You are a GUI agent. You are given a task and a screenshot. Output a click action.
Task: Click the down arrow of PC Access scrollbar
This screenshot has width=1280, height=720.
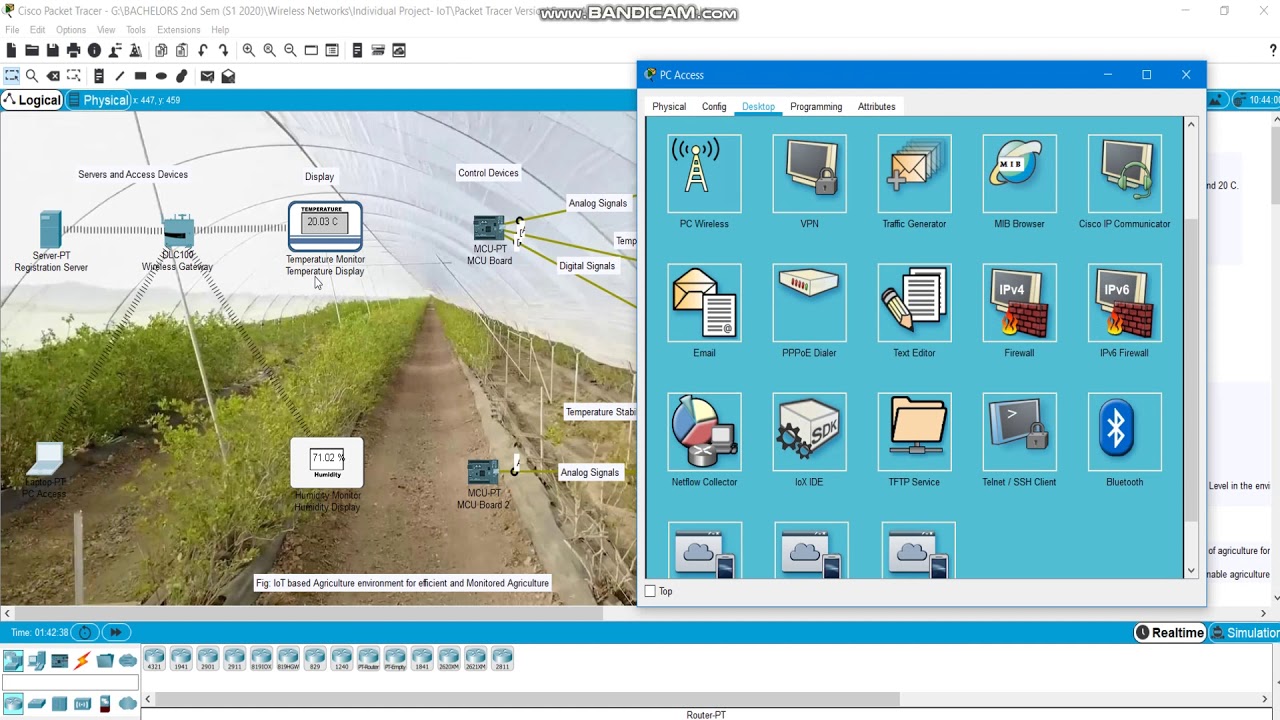coord(1190,571)
